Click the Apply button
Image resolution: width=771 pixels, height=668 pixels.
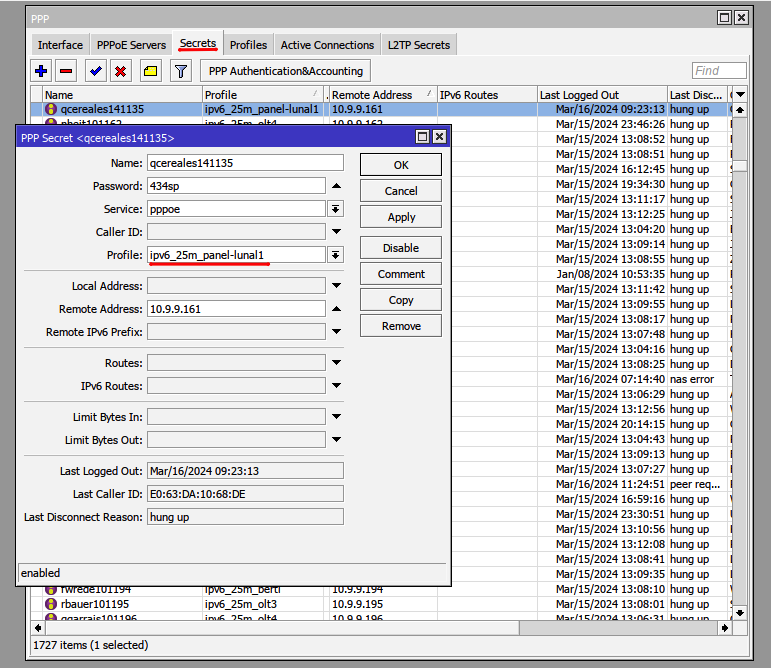click(401, 217)
